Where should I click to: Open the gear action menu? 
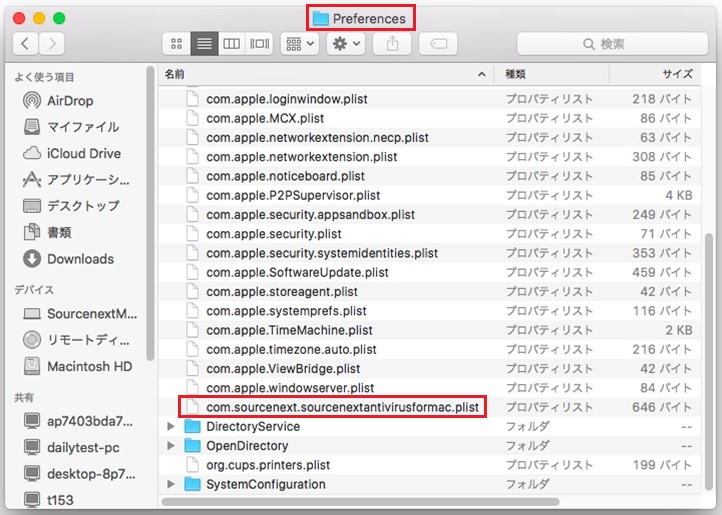pyautogui.click(x=346, y=44)
